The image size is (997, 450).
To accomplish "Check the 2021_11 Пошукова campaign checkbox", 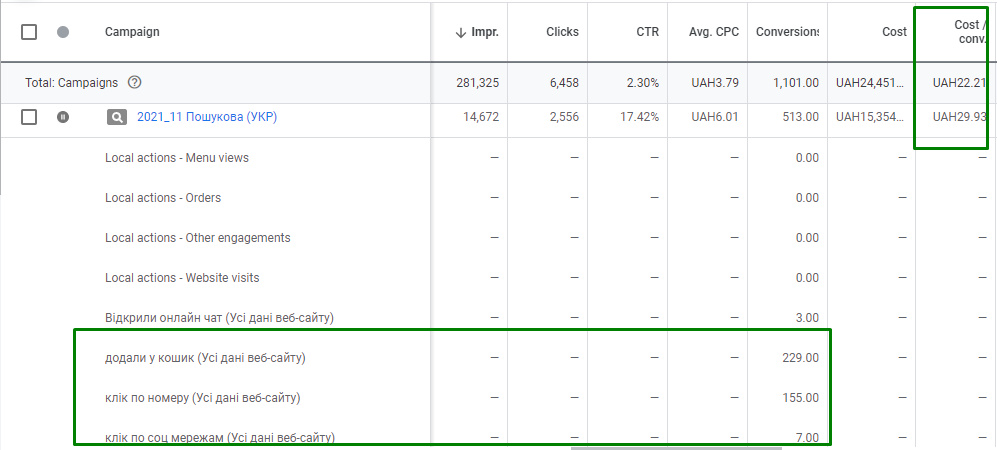I will click(29, 117).
